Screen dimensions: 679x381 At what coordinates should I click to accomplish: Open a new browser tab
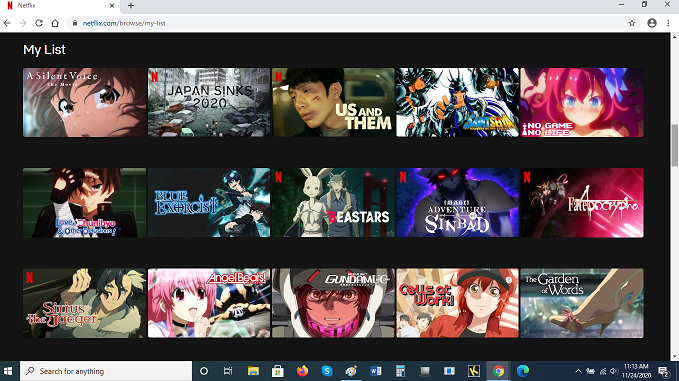click(131, 6)
